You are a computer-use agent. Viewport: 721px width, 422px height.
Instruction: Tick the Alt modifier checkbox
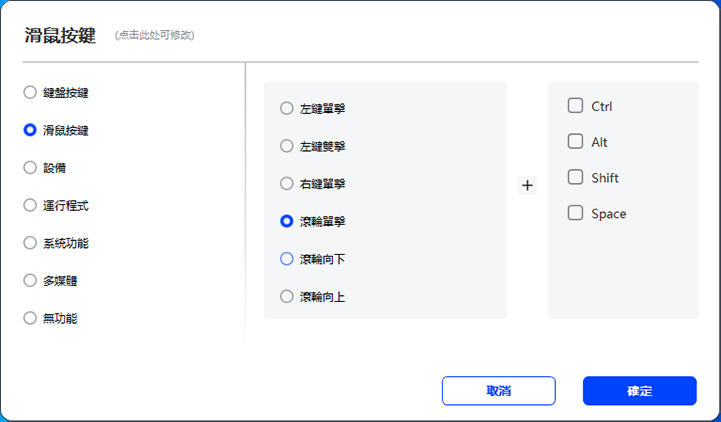pyautogui.click(x=575, y=142)
